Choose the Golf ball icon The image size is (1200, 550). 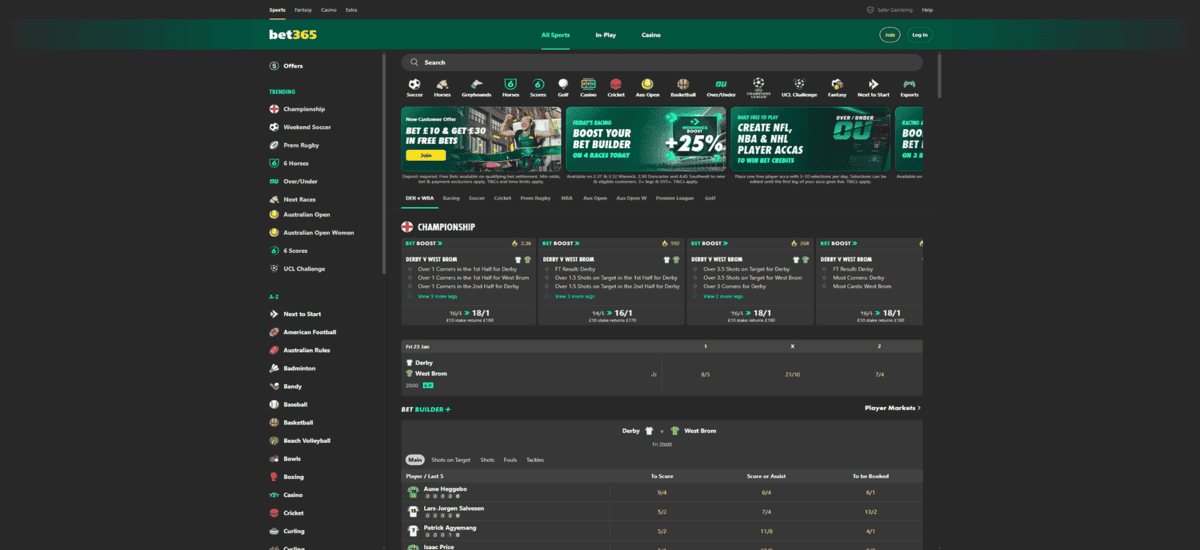tap(563, 88)
